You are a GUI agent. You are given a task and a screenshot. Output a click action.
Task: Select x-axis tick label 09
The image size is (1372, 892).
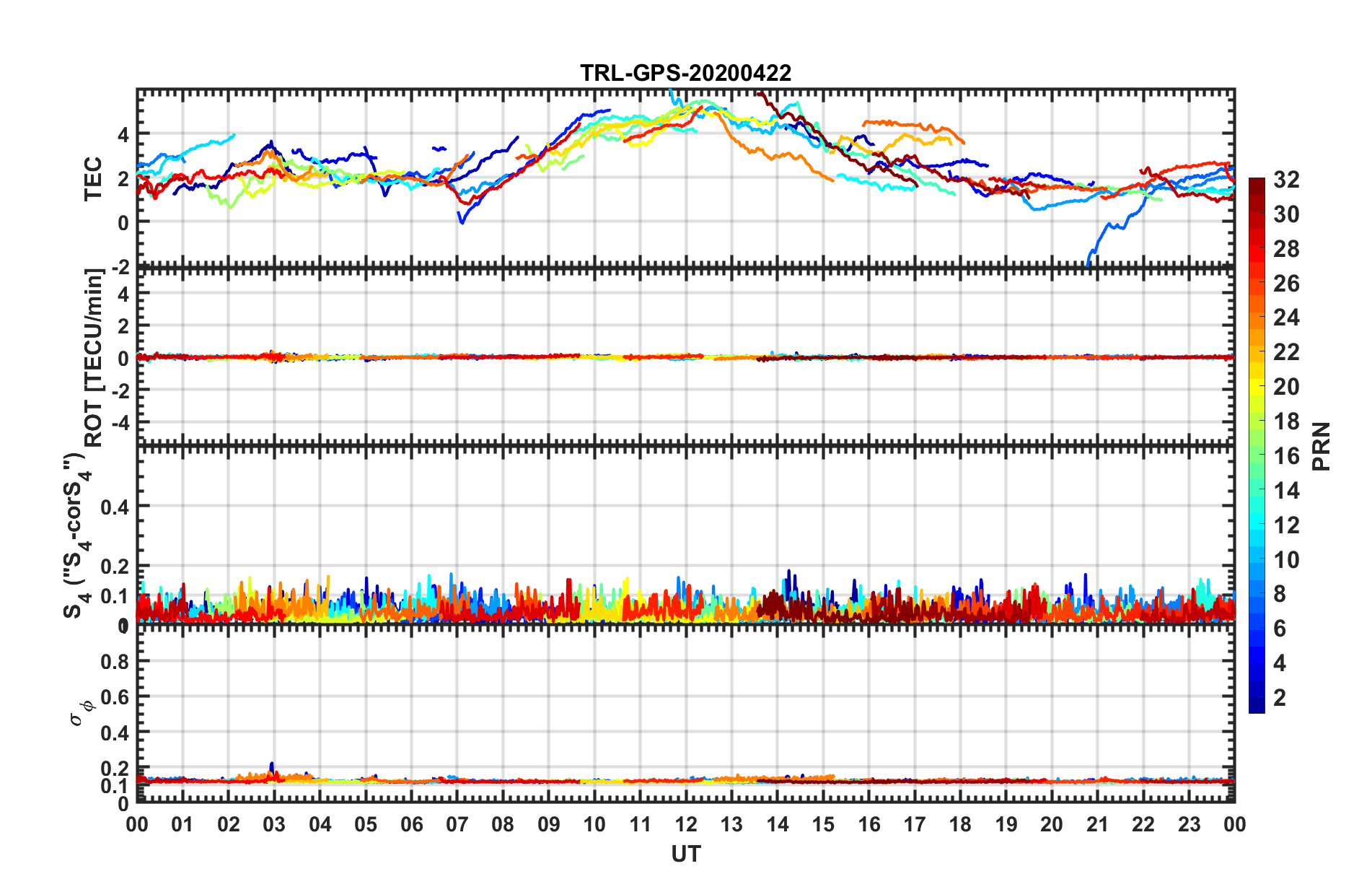click(549, 824)
